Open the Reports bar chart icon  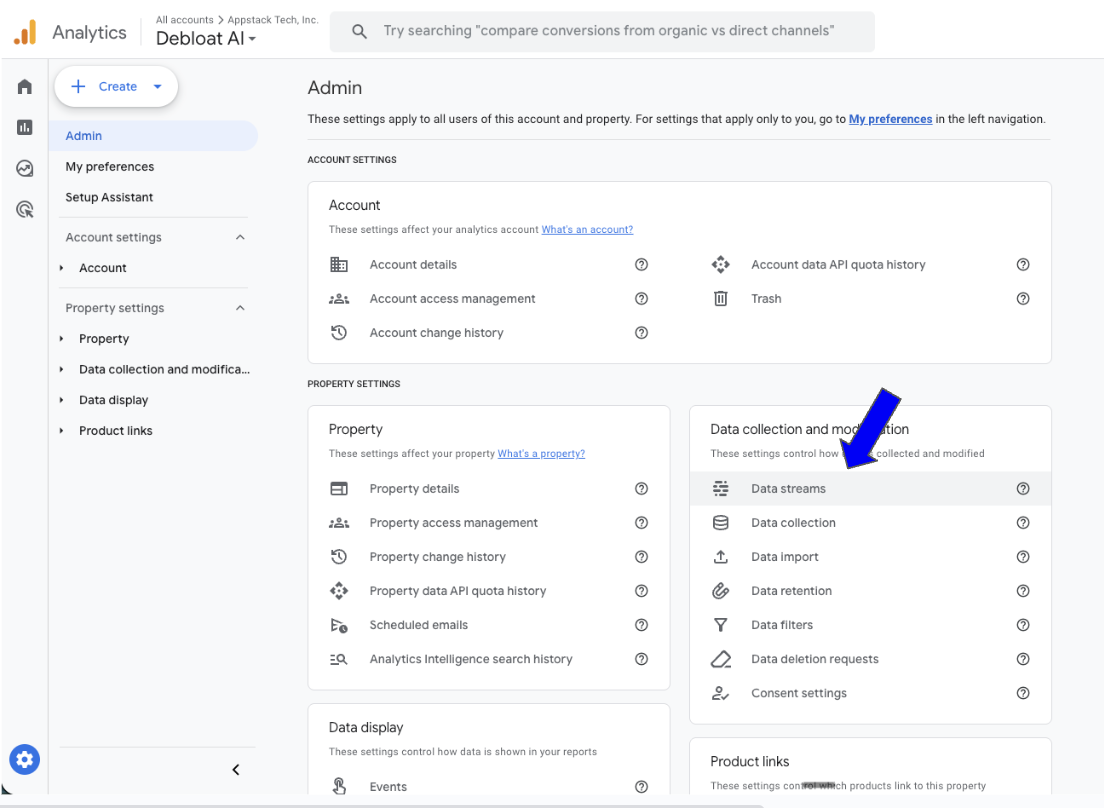tap(25, 128)
